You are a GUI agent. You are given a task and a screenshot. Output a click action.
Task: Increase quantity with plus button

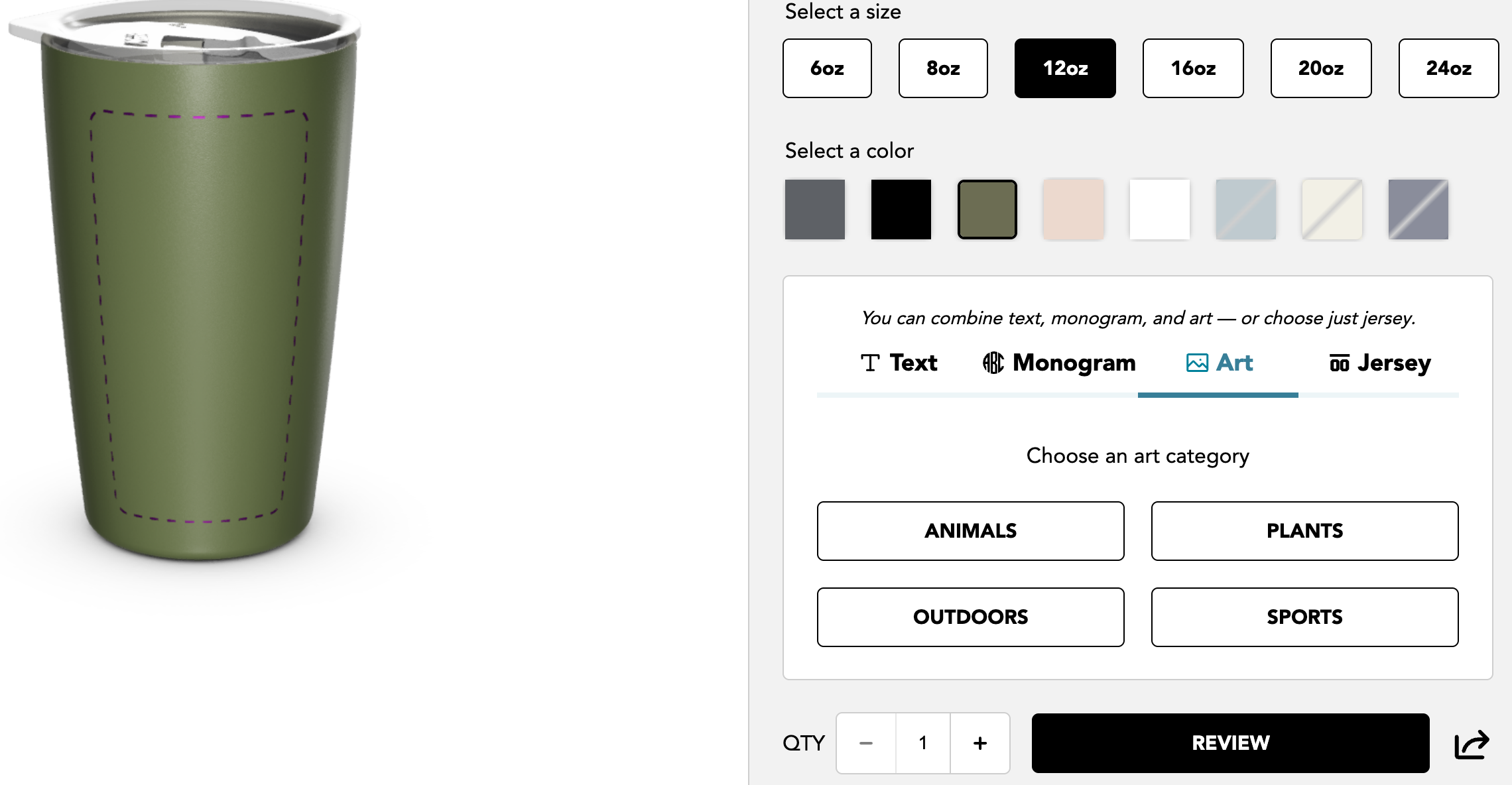[979, 743]
